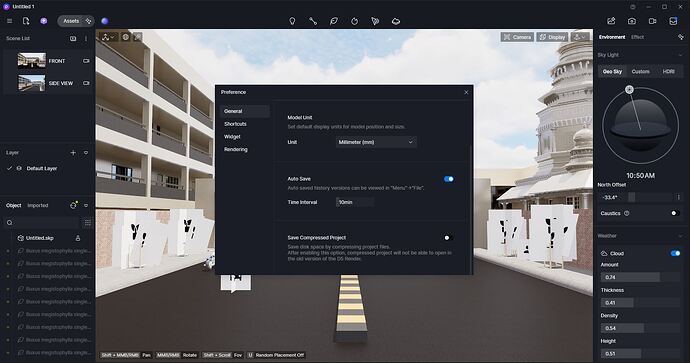Add a new scene in Scene List

73,39
